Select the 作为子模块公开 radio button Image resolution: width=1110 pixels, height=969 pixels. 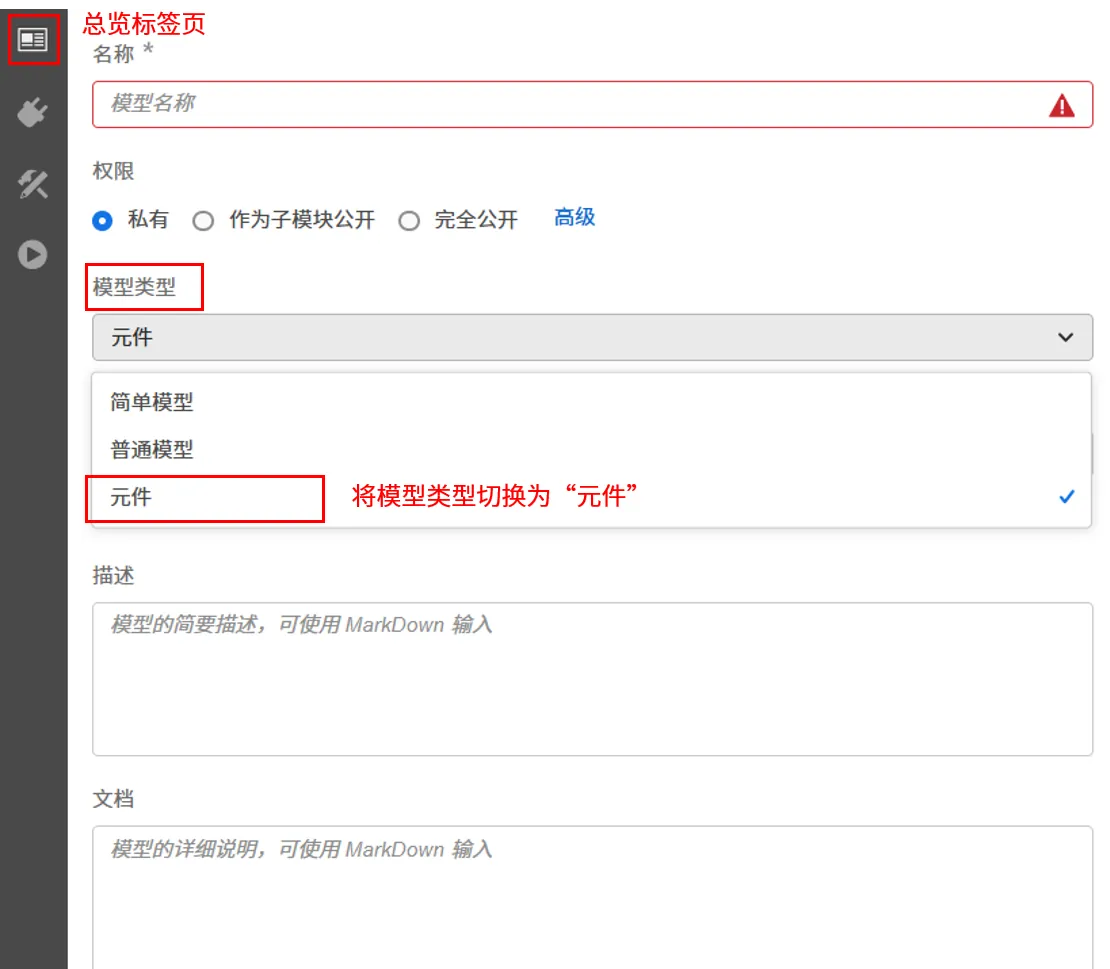click(203, 220)
